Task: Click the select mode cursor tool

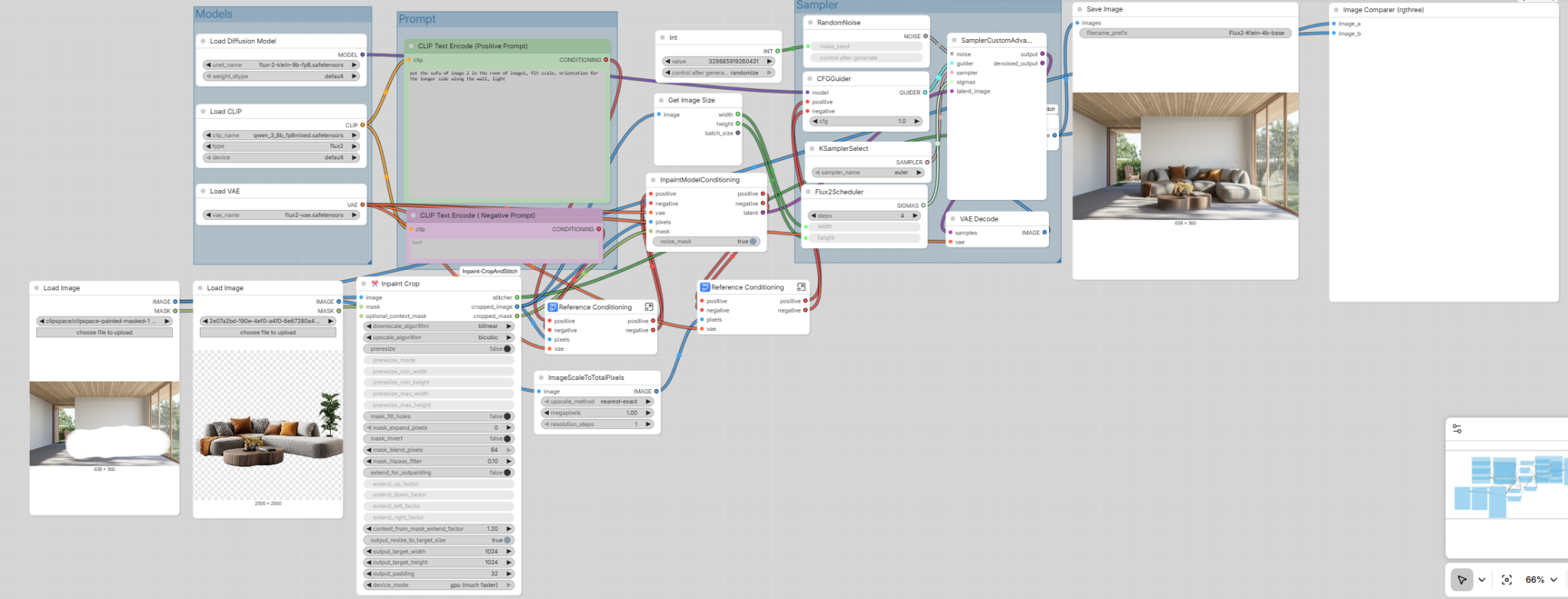Action: point(1462,580)
